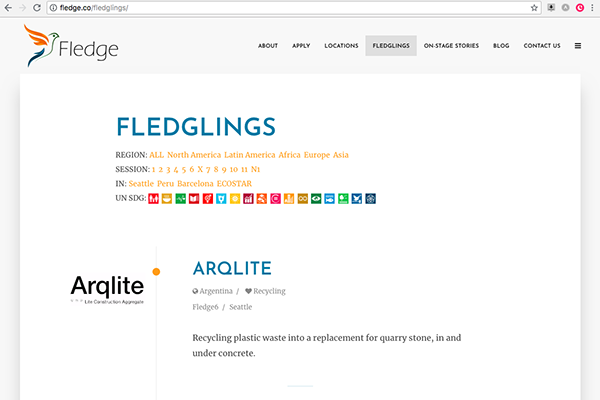
Task: Select SDG 16 Peace and Justice dove icon
Action: pos(357,199)
